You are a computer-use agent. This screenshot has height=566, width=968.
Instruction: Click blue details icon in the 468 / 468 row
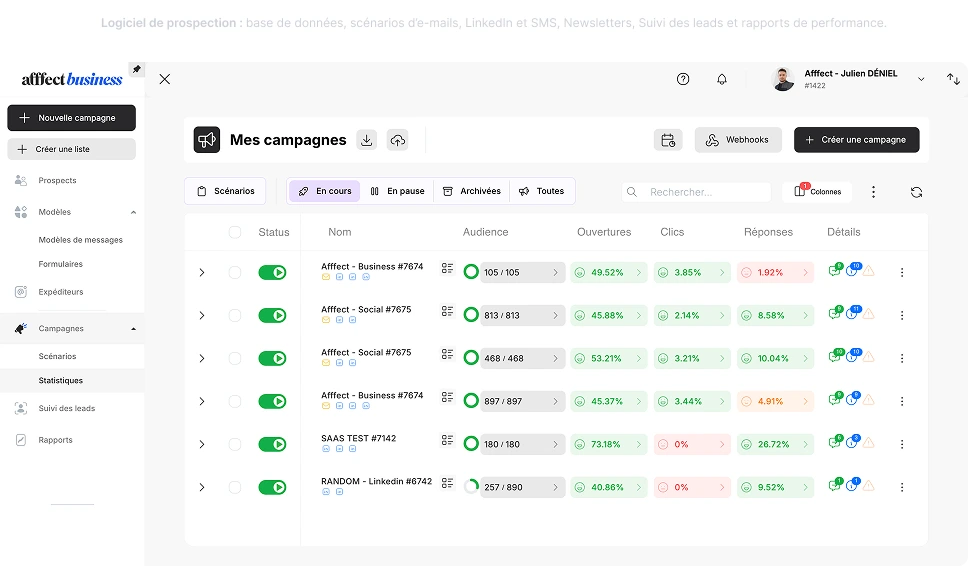(853, 356)
